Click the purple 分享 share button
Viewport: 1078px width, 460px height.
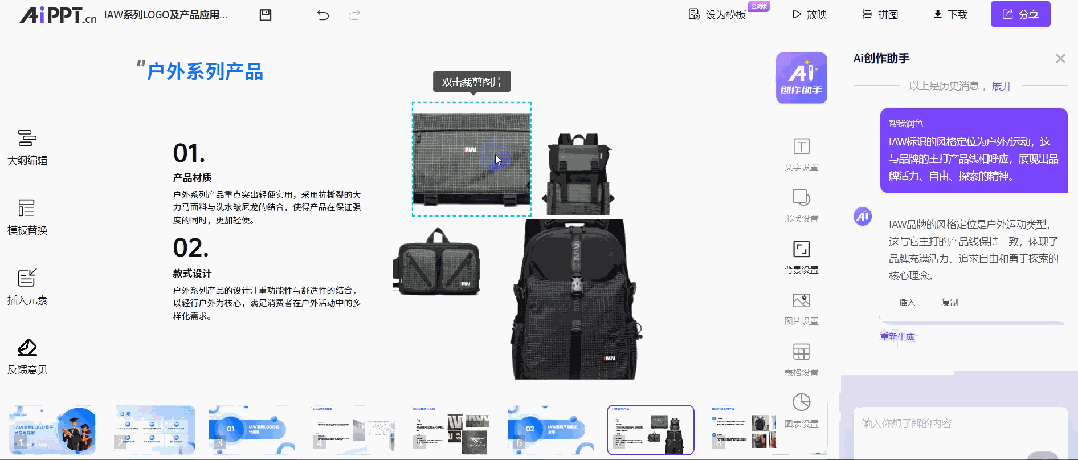tap(1021, 14)
